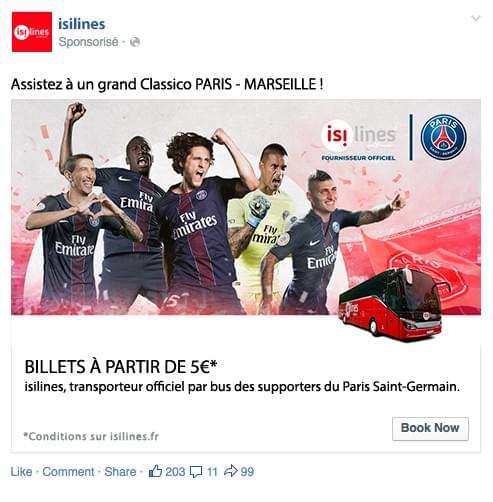
Task: Click the ad post caption text
Action: [x=167, y=84]
